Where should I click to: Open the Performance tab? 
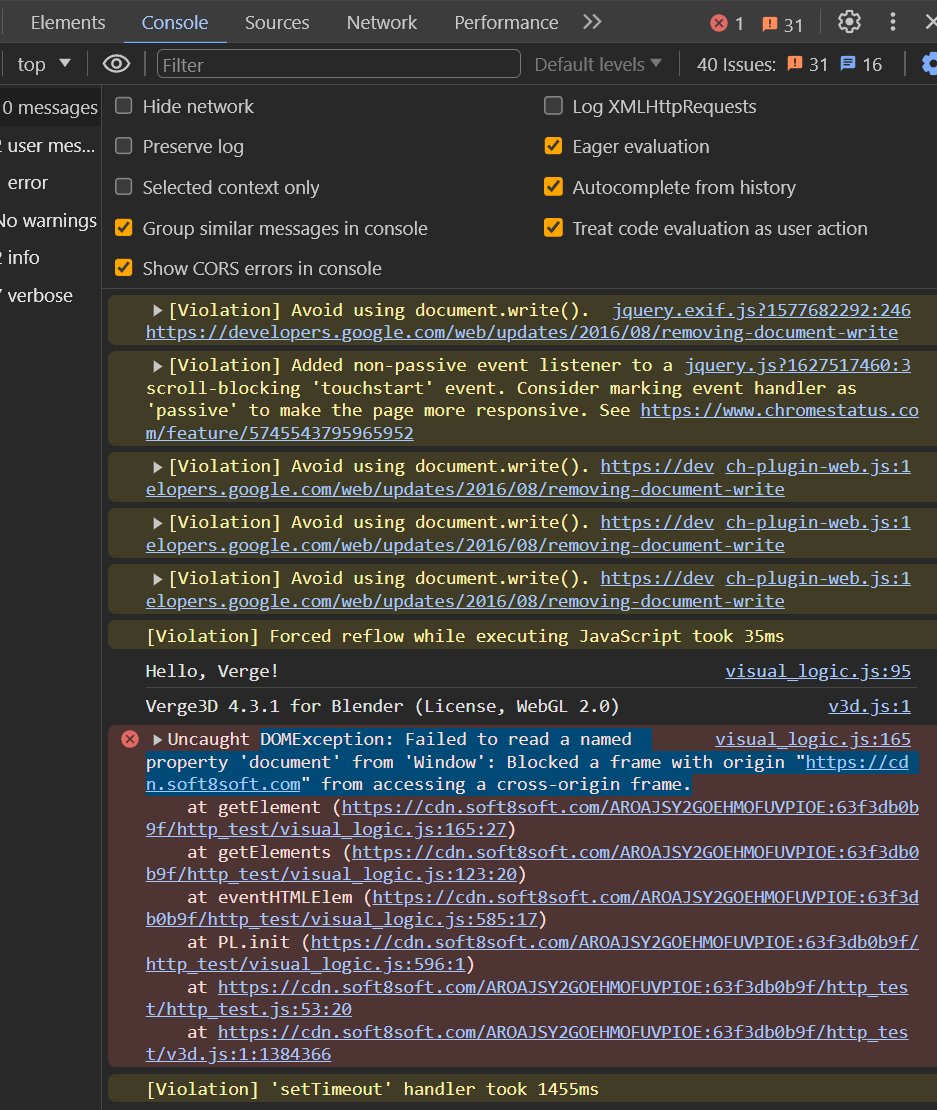pyautogui.click(x=506, y=23)
